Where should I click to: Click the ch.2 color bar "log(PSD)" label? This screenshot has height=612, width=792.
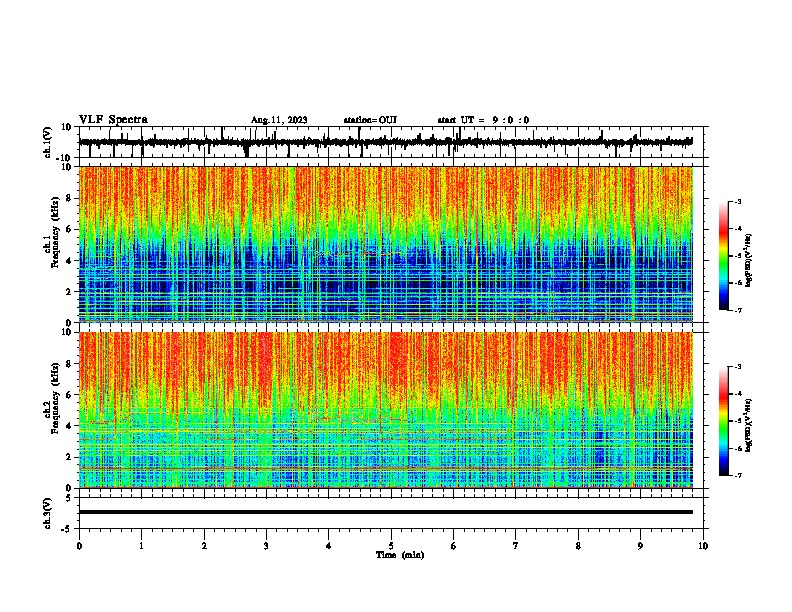(x=748, y=425)
